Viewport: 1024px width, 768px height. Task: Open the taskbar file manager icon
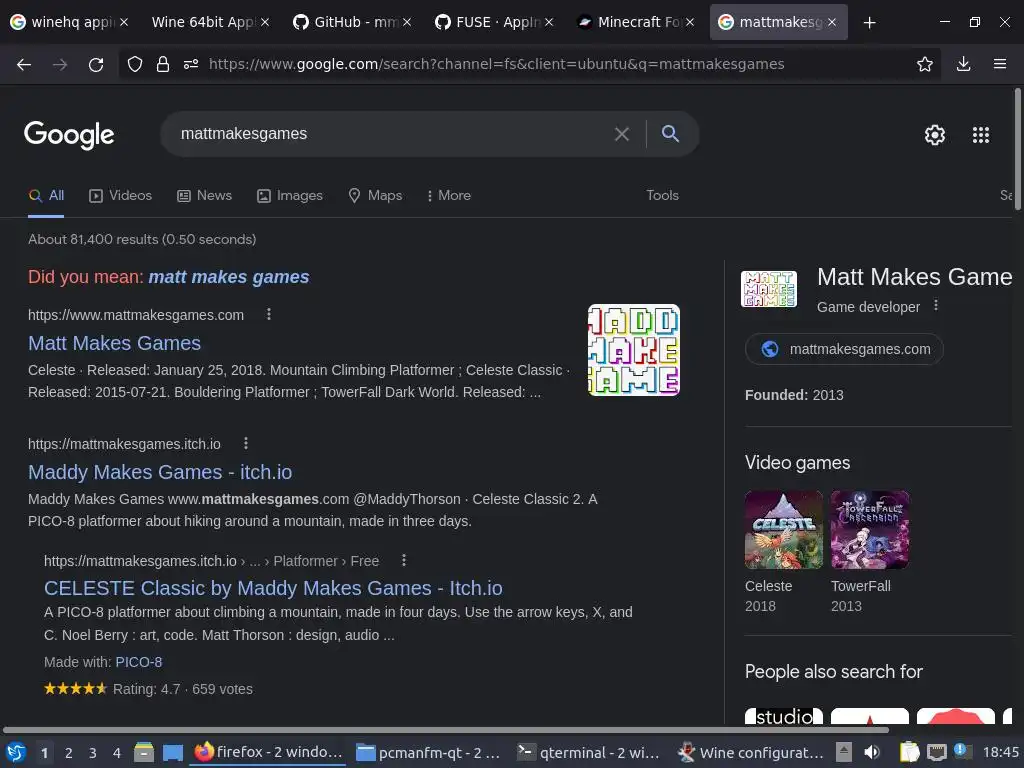click(x=144, y=752)
